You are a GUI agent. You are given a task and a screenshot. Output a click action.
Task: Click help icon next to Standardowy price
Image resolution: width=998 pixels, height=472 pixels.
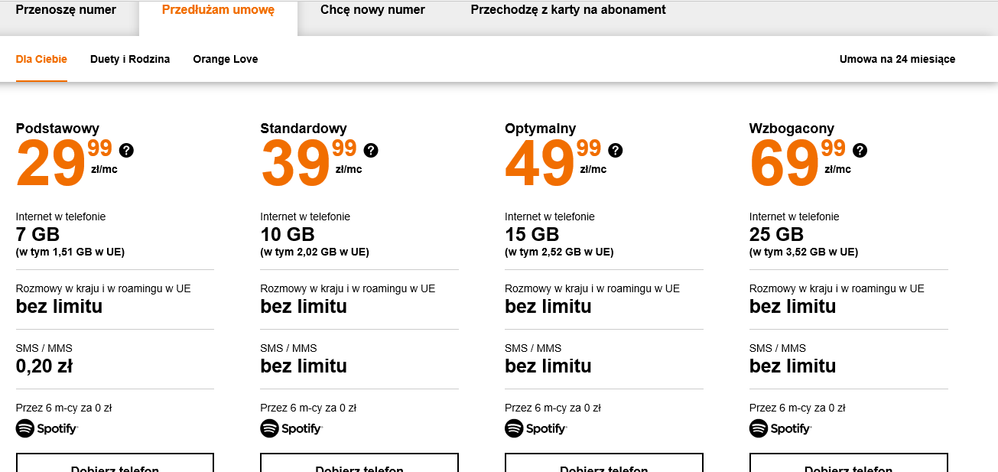371,150
